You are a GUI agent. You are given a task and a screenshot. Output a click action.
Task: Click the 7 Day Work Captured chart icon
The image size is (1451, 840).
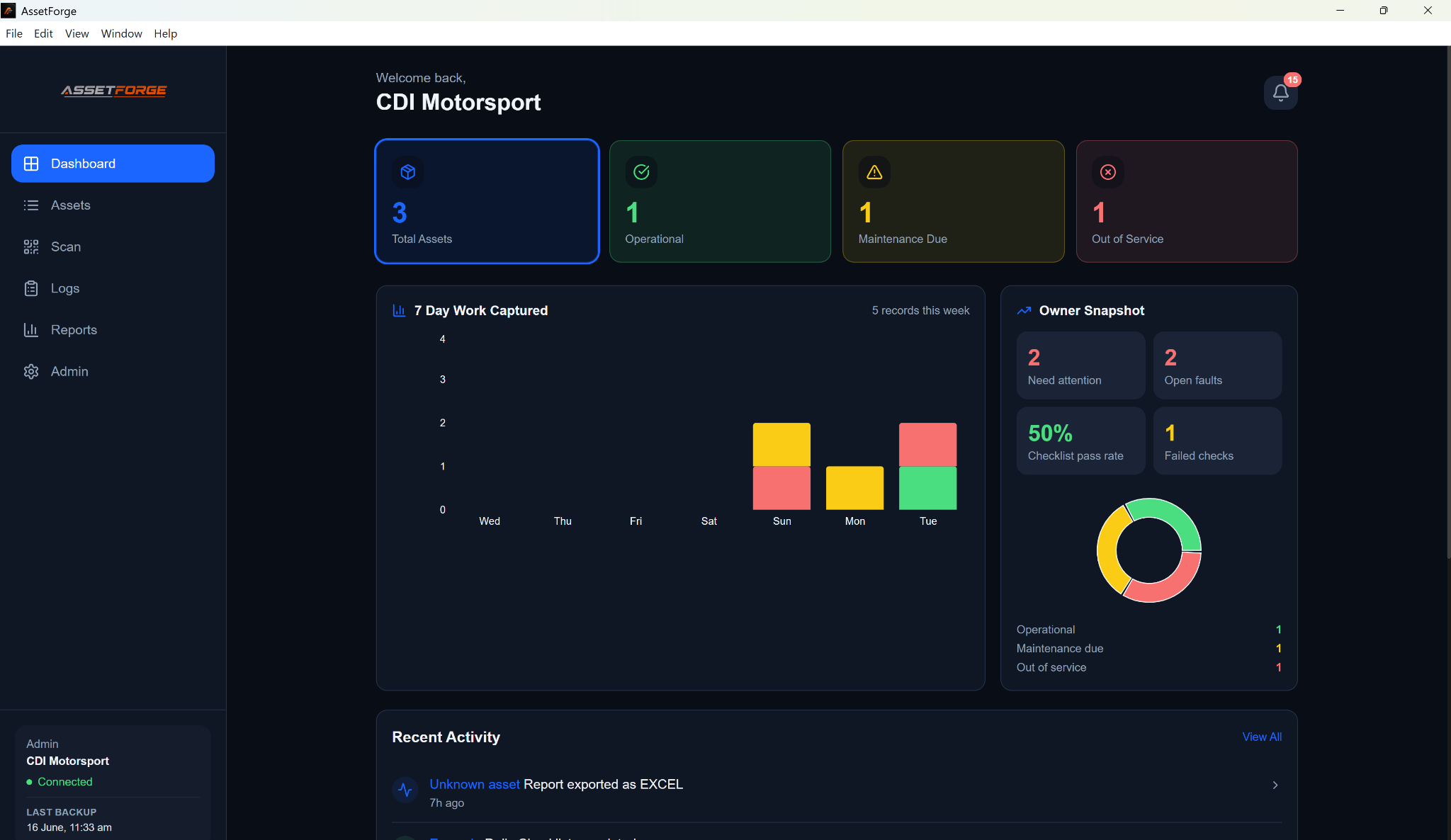399,311
